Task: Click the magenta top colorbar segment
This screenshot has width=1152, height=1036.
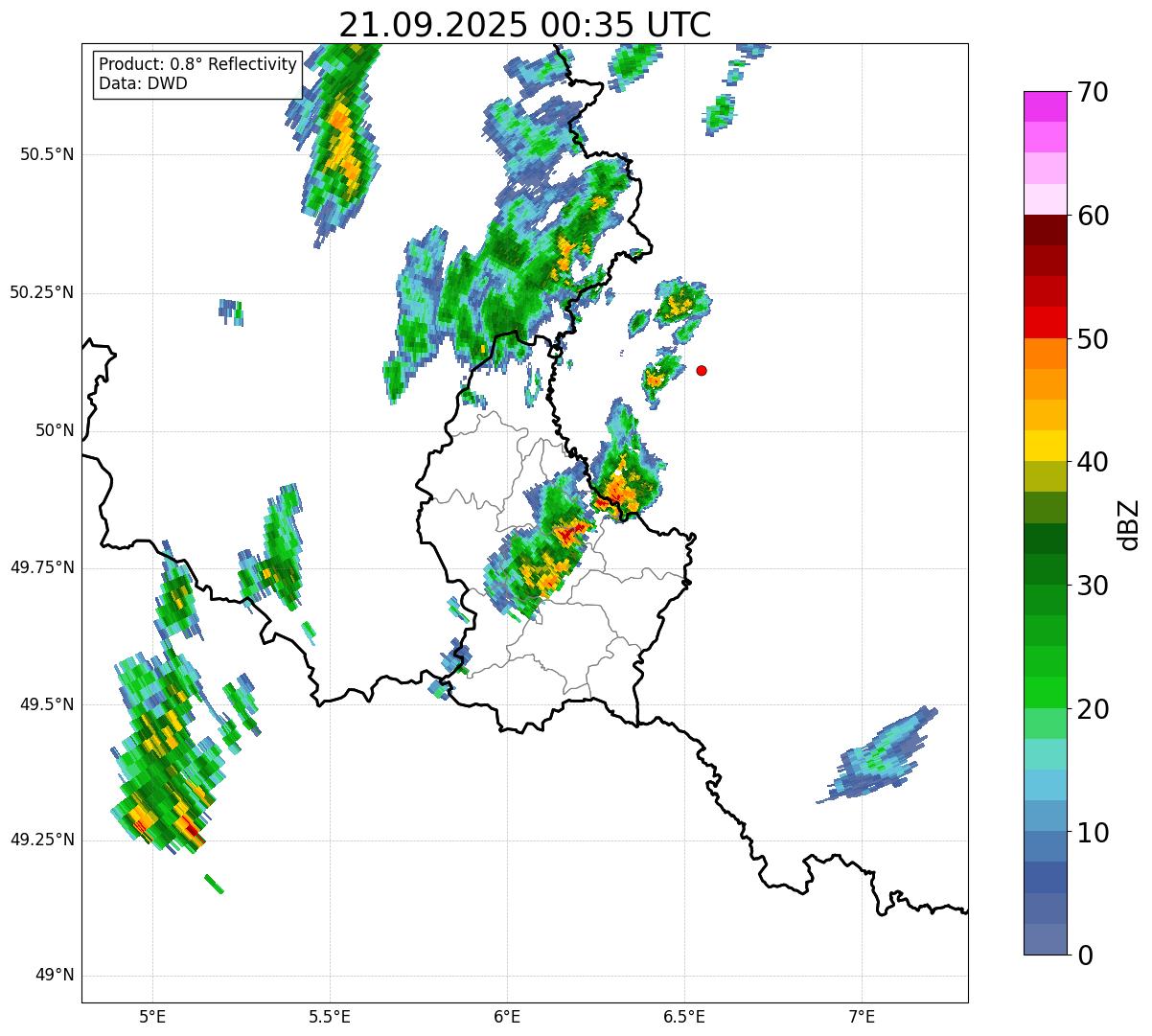Action: point(1045,106)
